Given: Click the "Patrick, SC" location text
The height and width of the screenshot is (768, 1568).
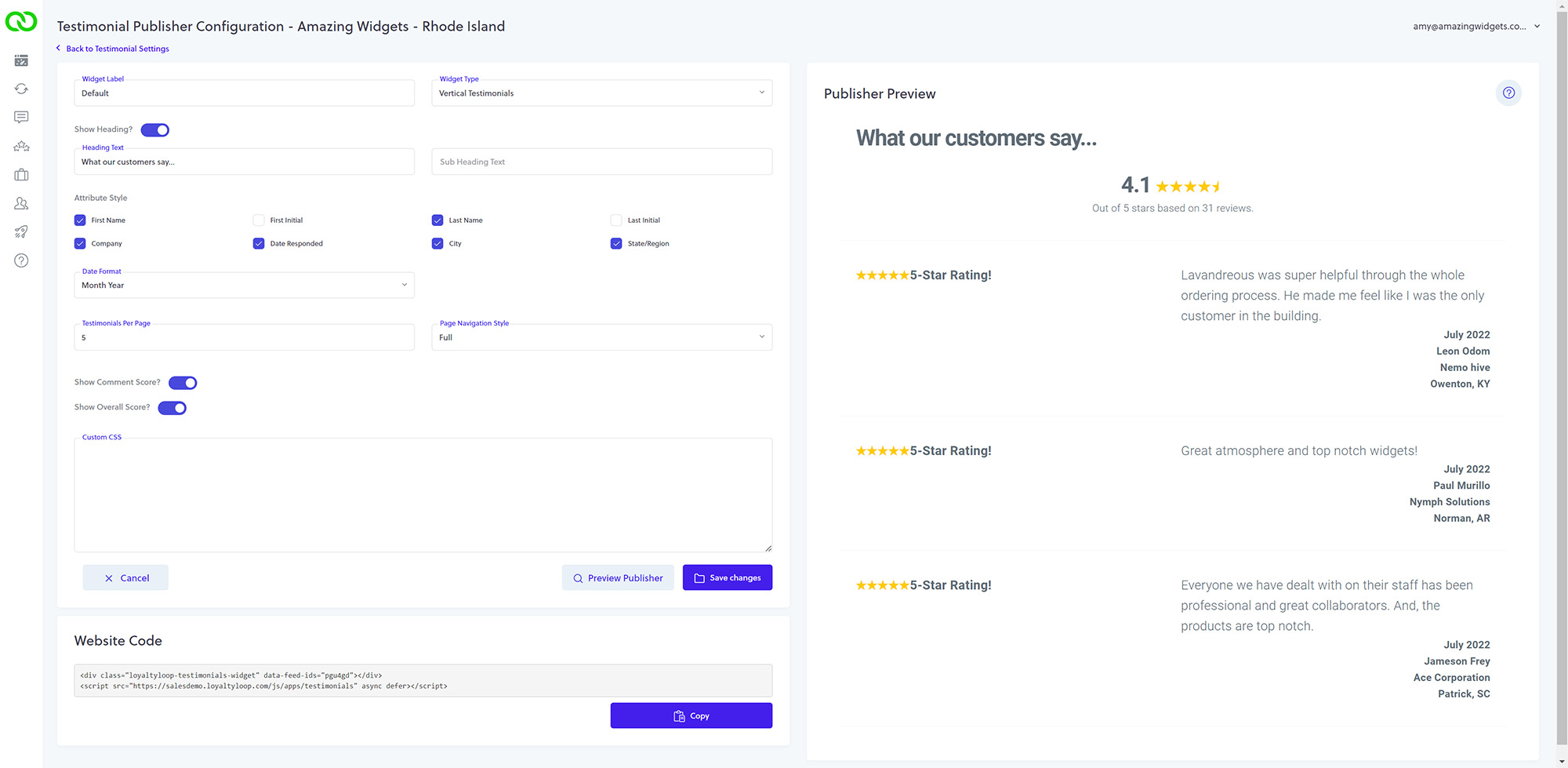Looking at the screenshot, I should tap(1464, 694).
